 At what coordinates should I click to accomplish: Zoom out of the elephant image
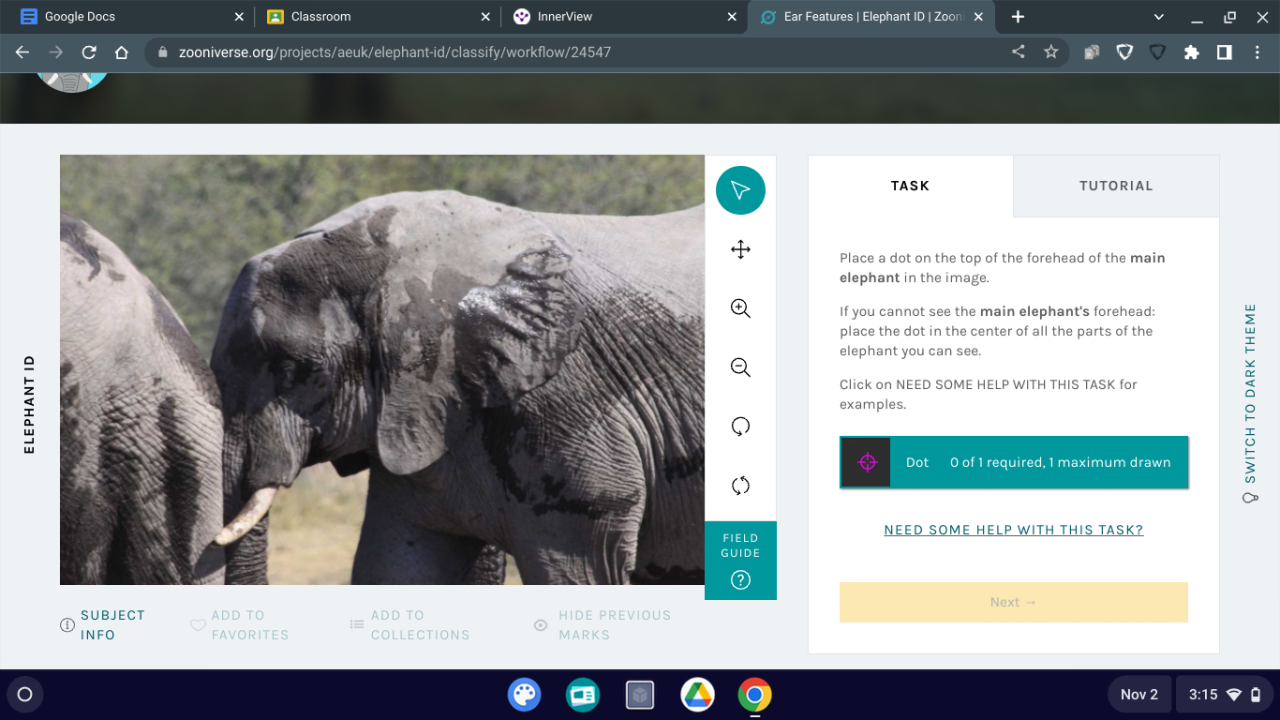pos(740,368)
